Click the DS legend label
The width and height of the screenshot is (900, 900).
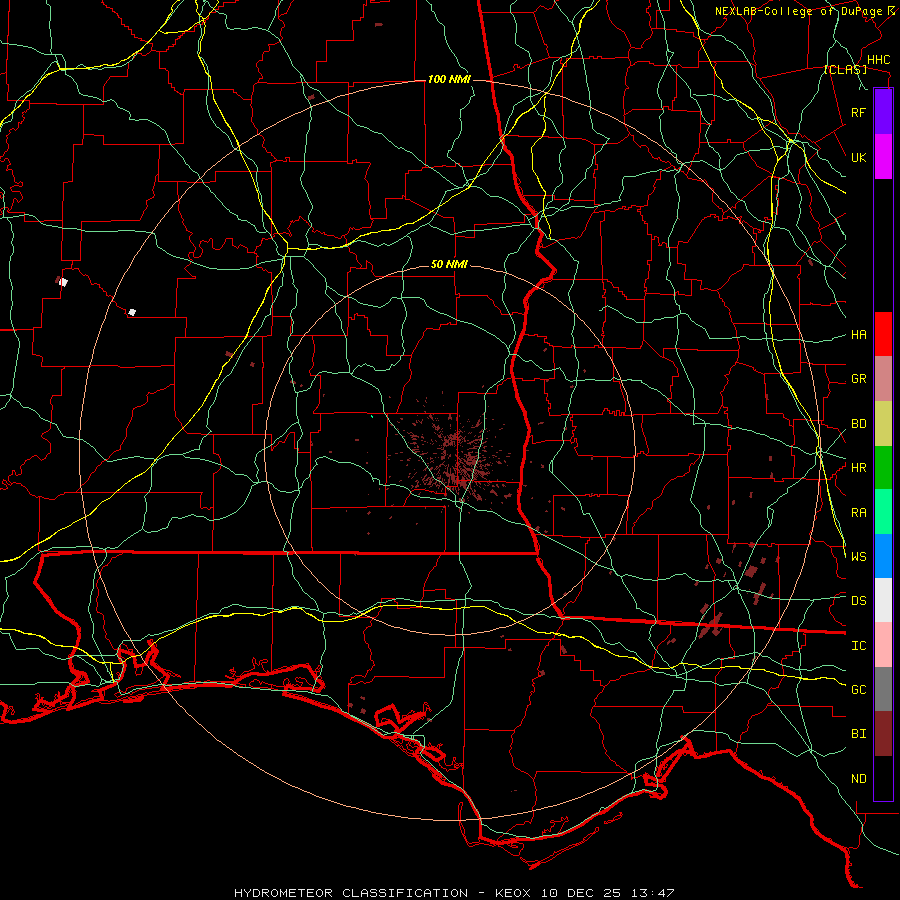pos(859,601)
